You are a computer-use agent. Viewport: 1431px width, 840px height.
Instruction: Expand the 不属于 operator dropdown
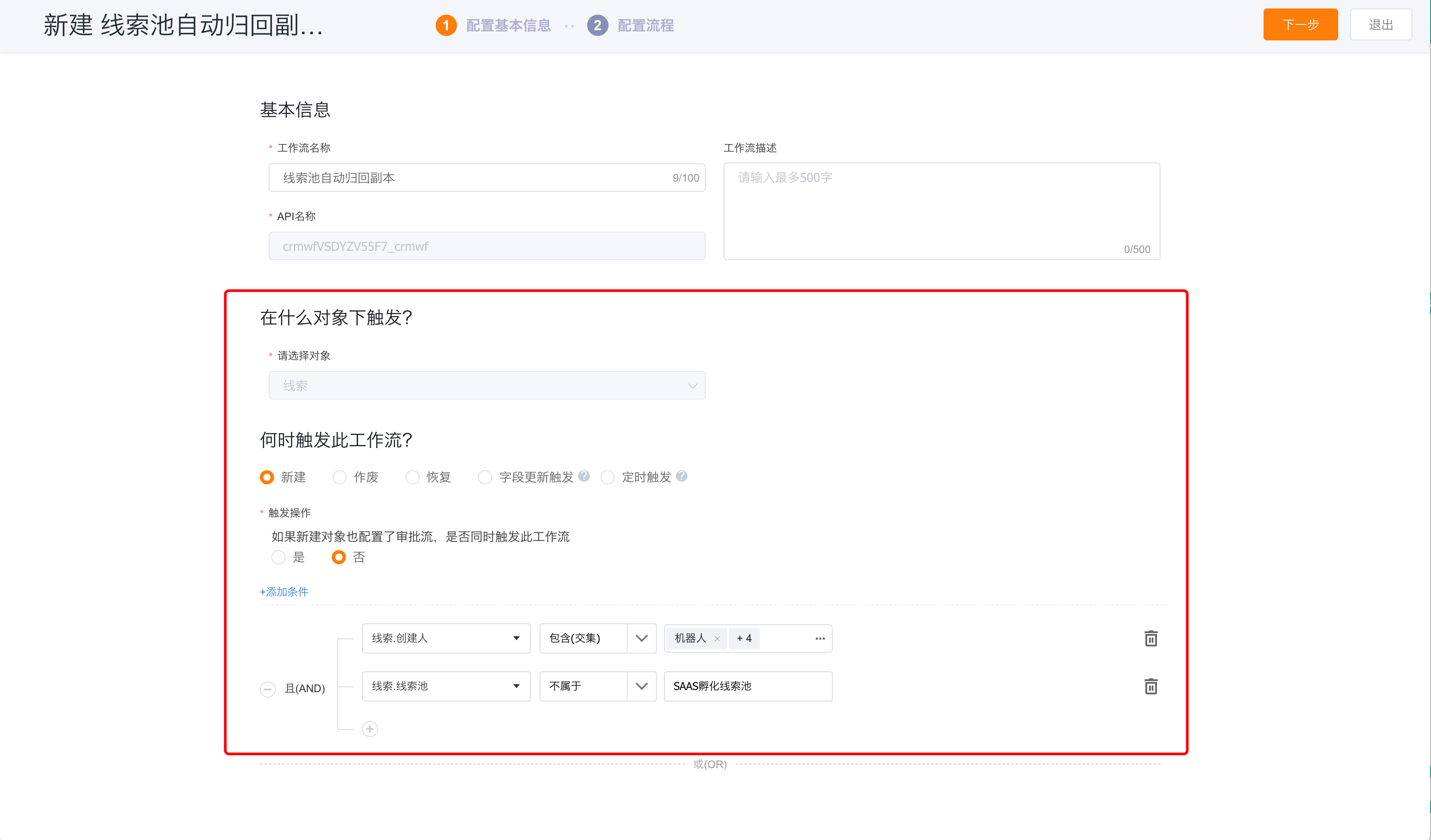[641, 686]
